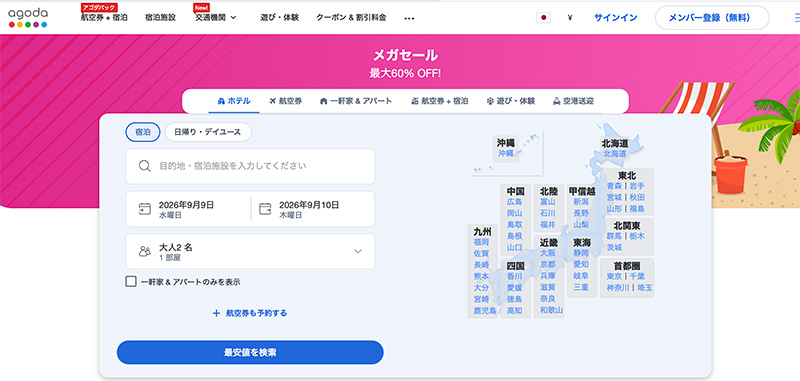Change currency via the ¥ symbol
This screenshot has height=381, width=800.
[570, 18]
